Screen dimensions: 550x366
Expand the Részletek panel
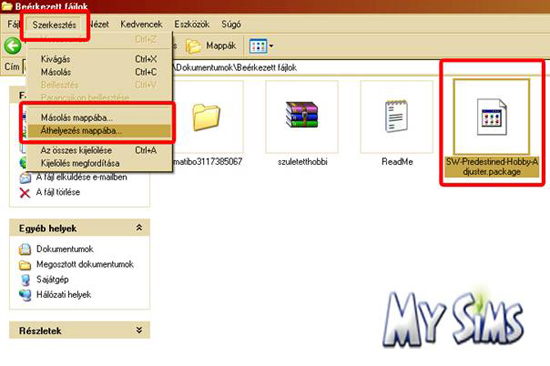tap(139, 330)
